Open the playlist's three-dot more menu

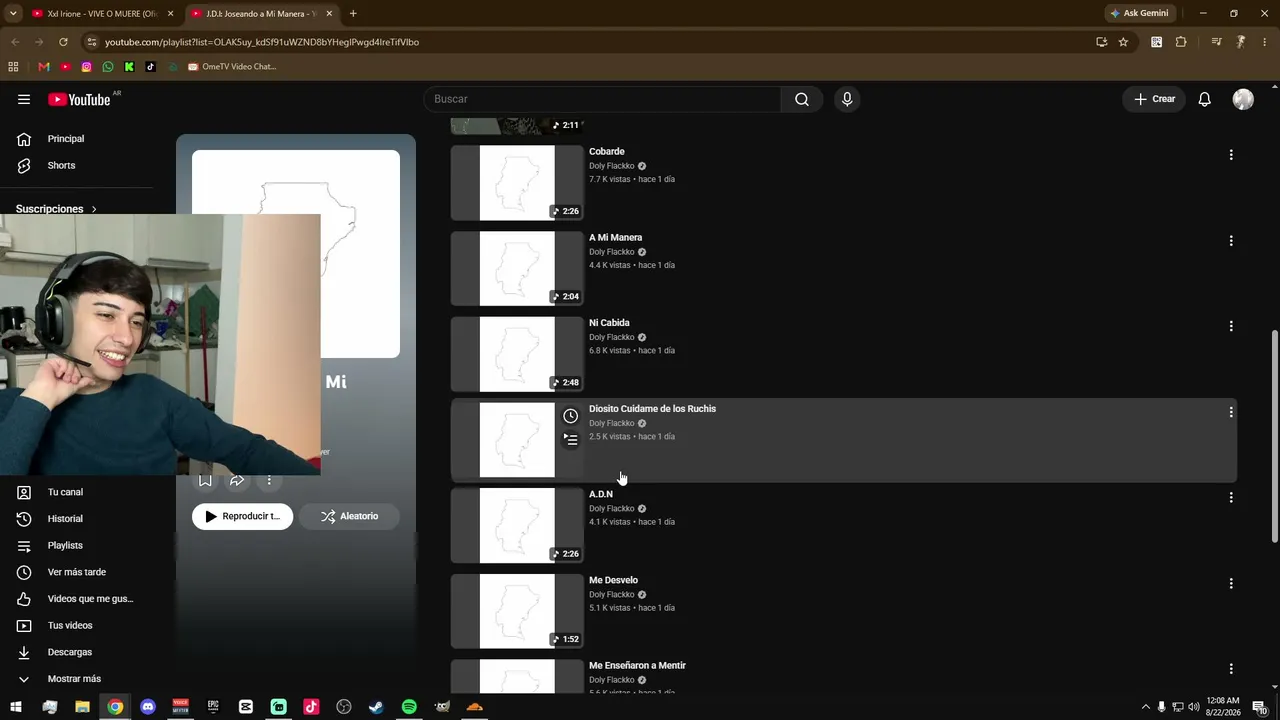click(269, 481)
